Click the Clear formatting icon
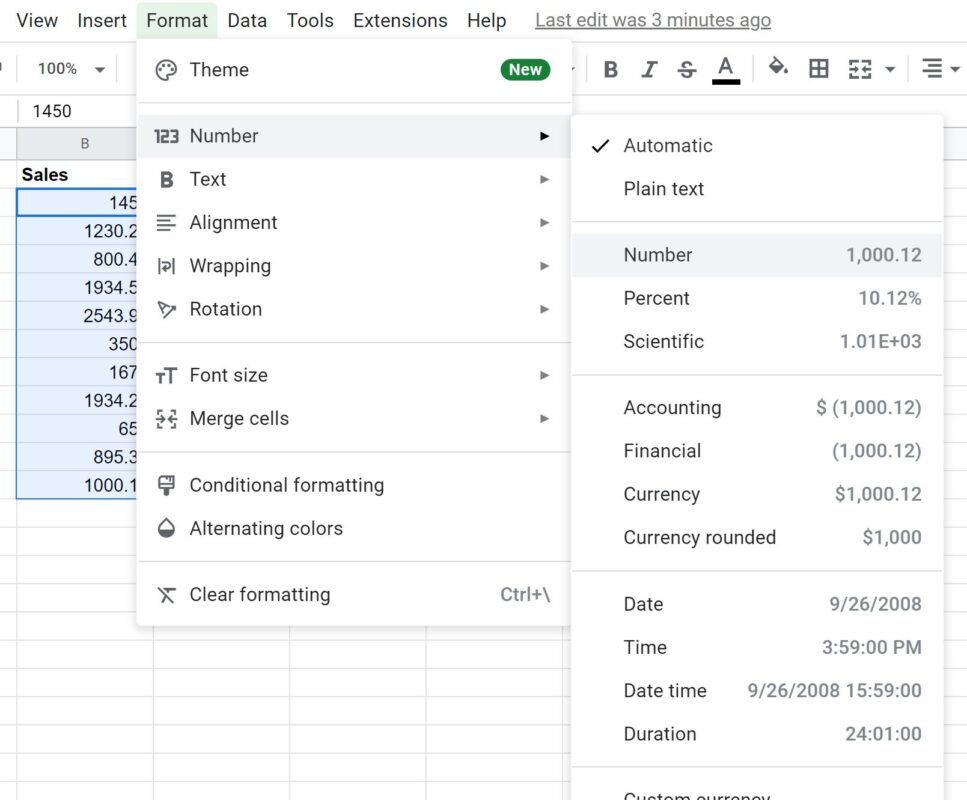The height and width of the screenshot is (800, 967). click(x=166, y=595)
